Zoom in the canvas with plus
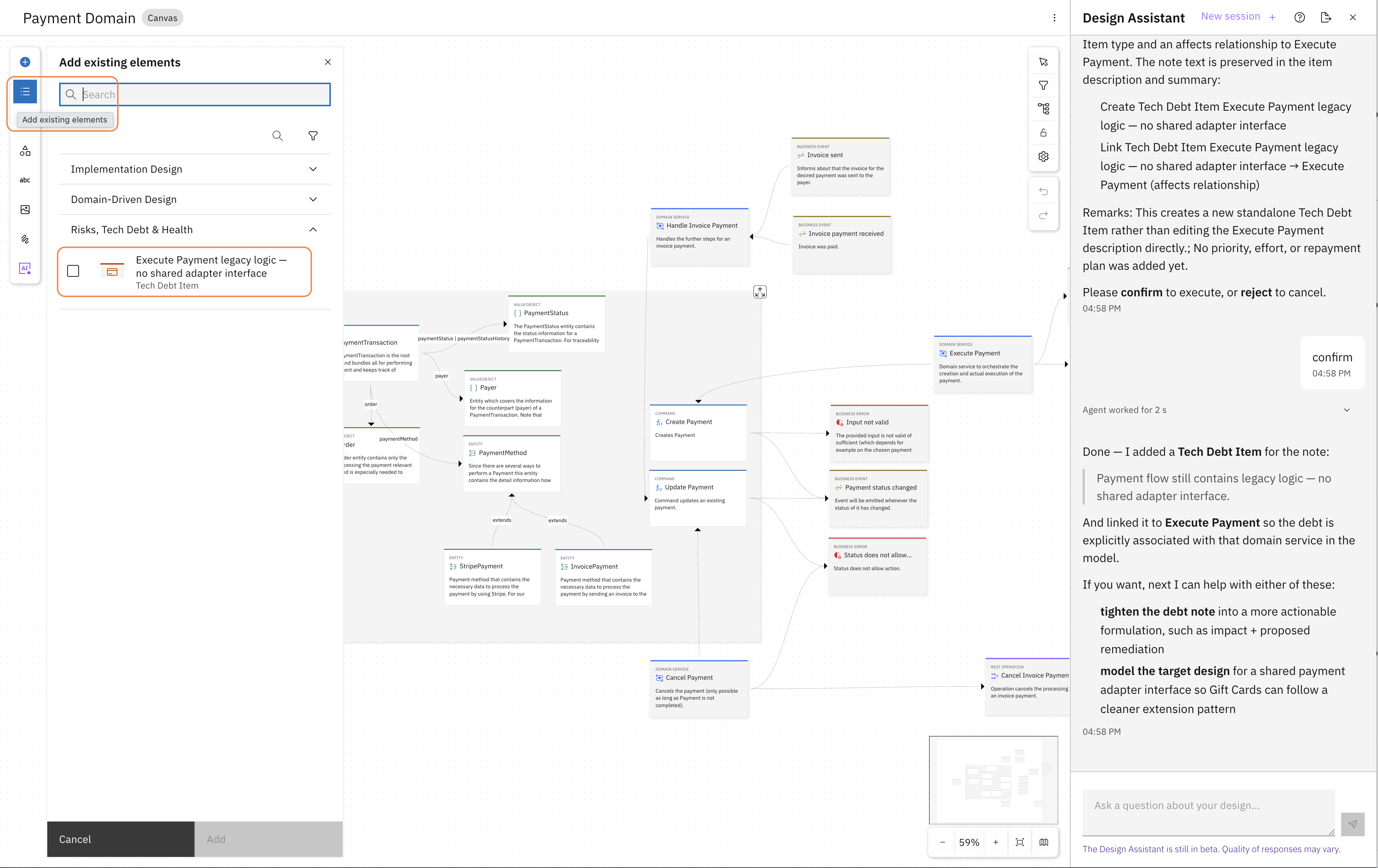 click(996, 842)
